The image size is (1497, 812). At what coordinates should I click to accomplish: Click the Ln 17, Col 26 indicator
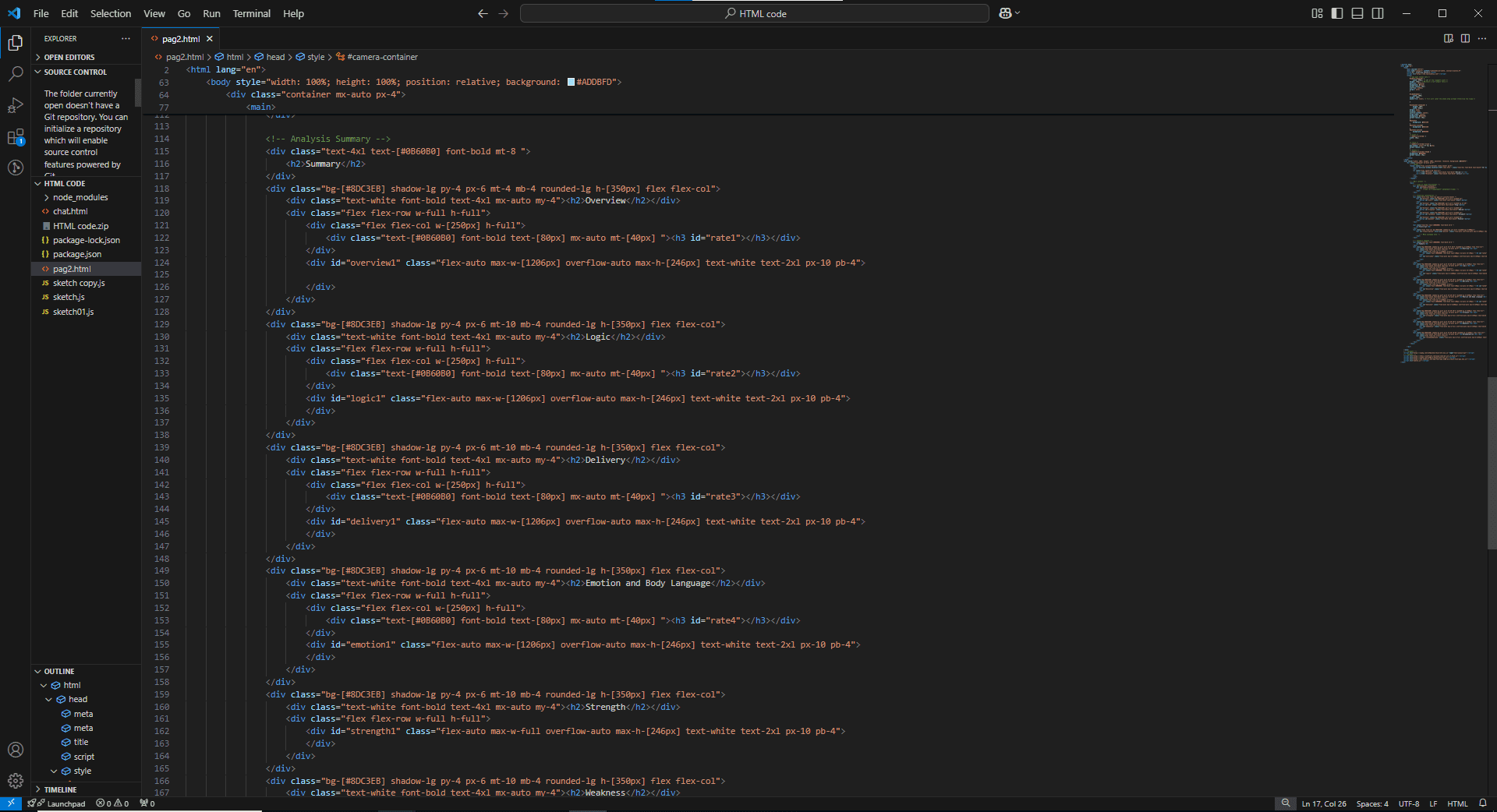1324,803
